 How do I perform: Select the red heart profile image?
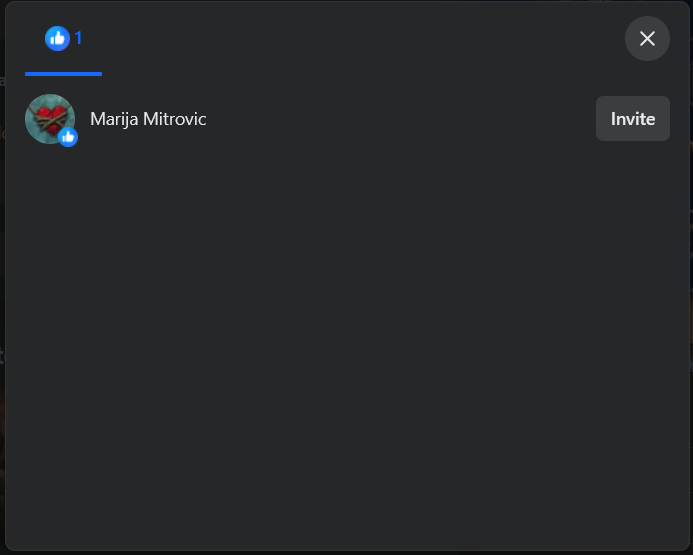click(x=50, y=118)
